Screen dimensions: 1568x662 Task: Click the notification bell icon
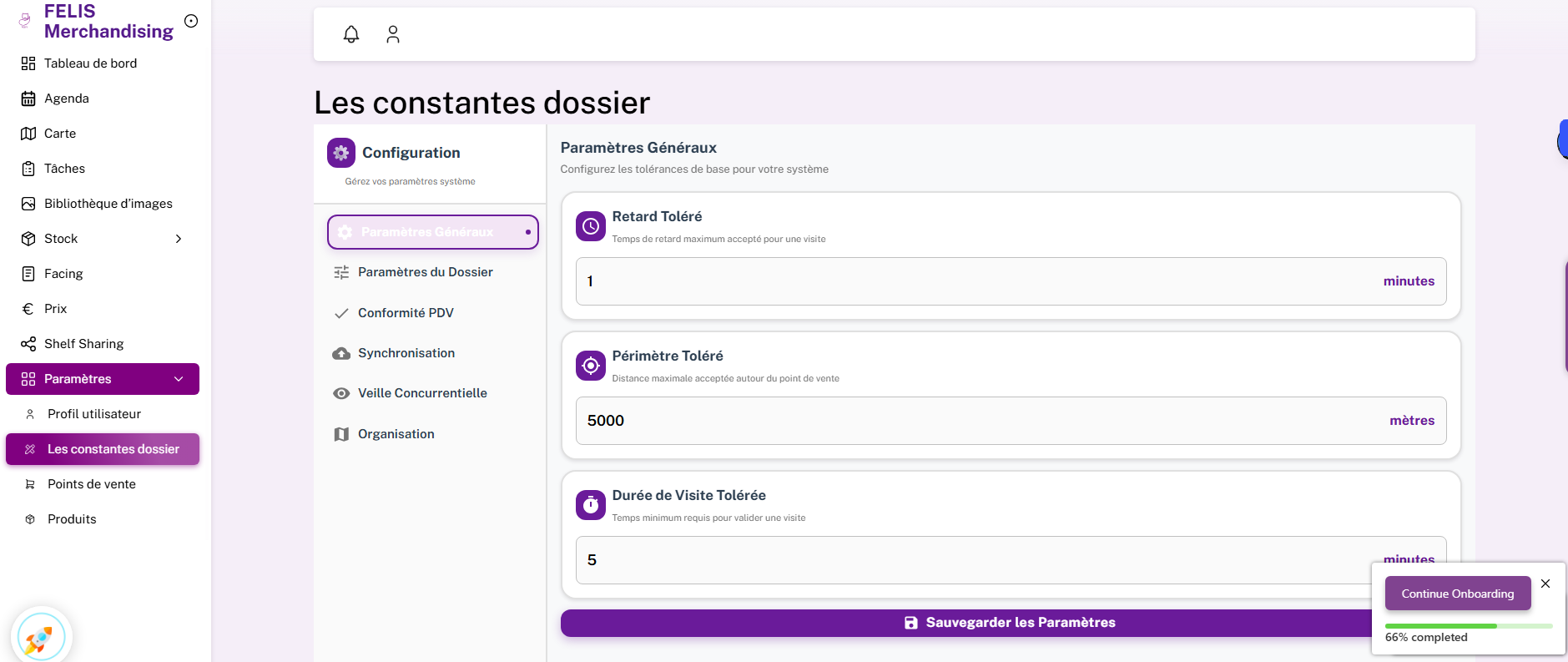351,34
